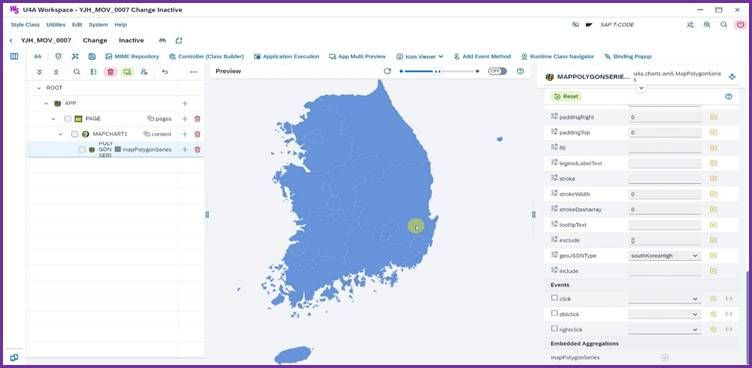Click the green copy icon in tree toolbar

127,71
